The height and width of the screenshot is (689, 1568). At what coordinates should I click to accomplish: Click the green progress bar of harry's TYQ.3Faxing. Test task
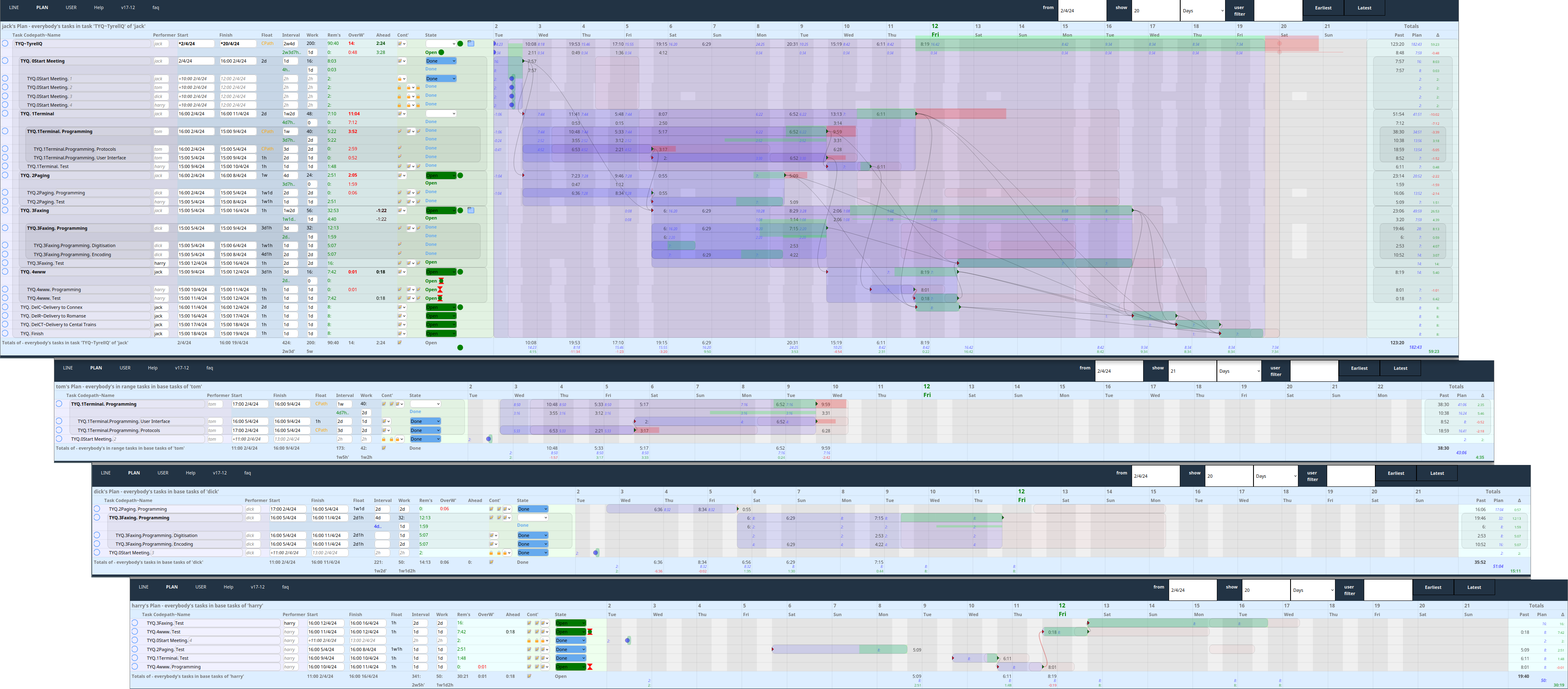click(x=1177, y=623)
